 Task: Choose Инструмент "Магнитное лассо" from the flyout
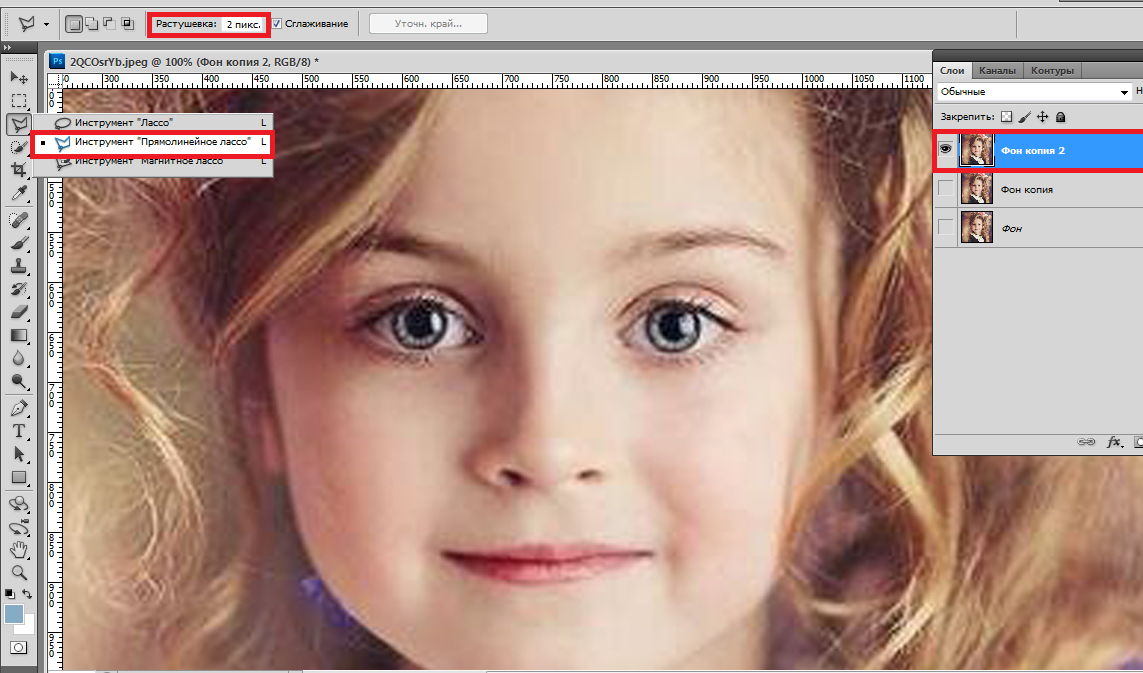[x=153, y=161]
